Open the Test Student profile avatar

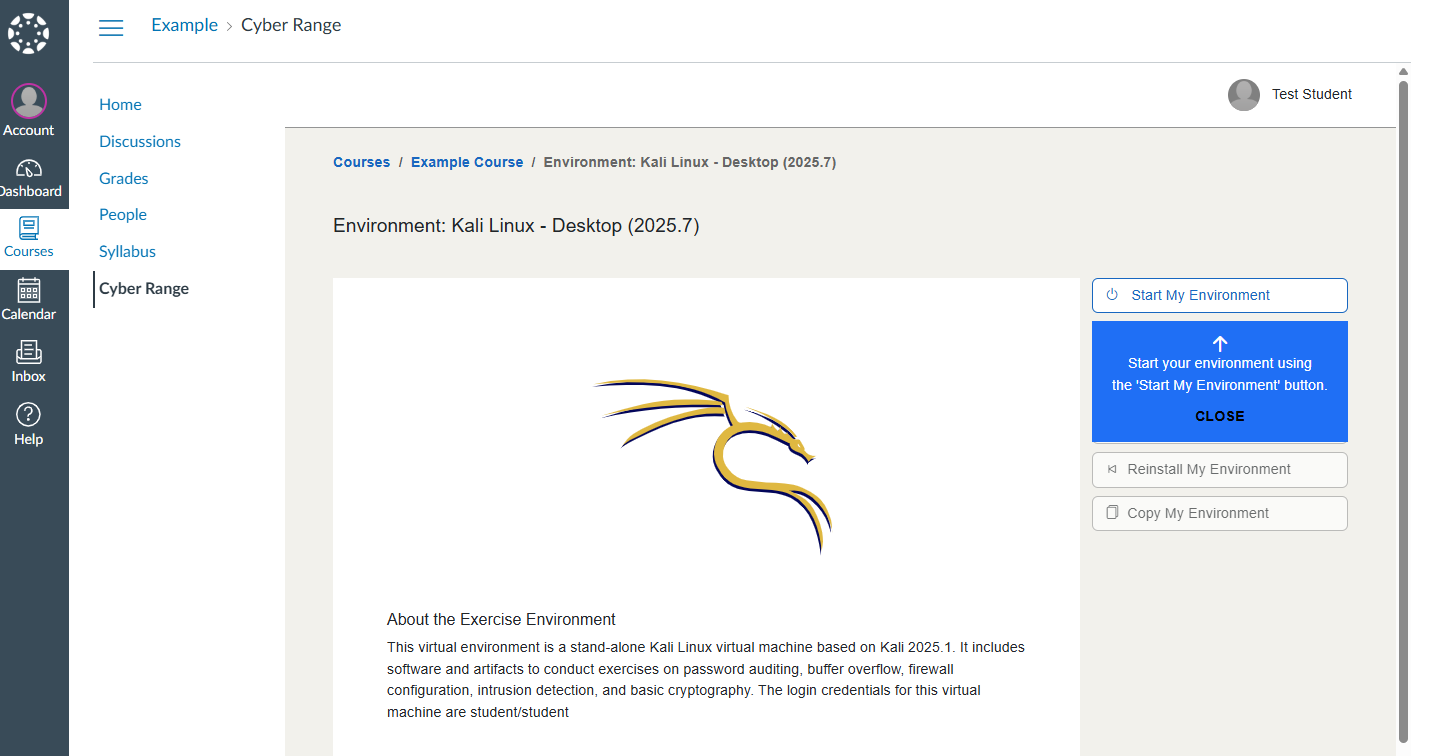pos(1243,94)
